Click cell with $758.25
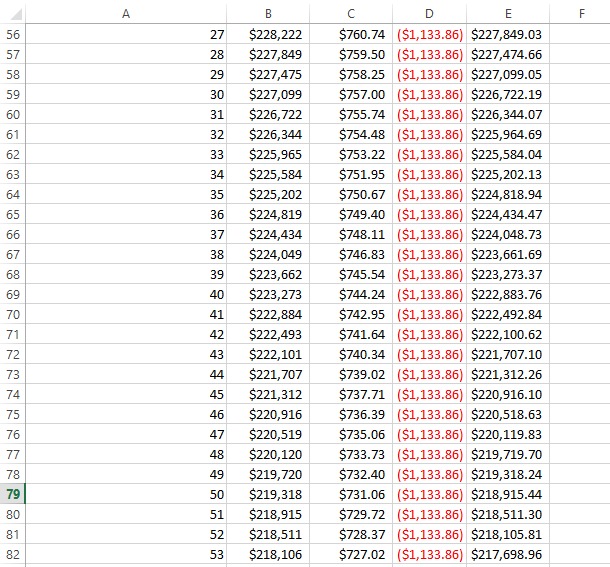The width and height of the screenshot is (610, 567). pyautogui.click(x=351, y=74)
